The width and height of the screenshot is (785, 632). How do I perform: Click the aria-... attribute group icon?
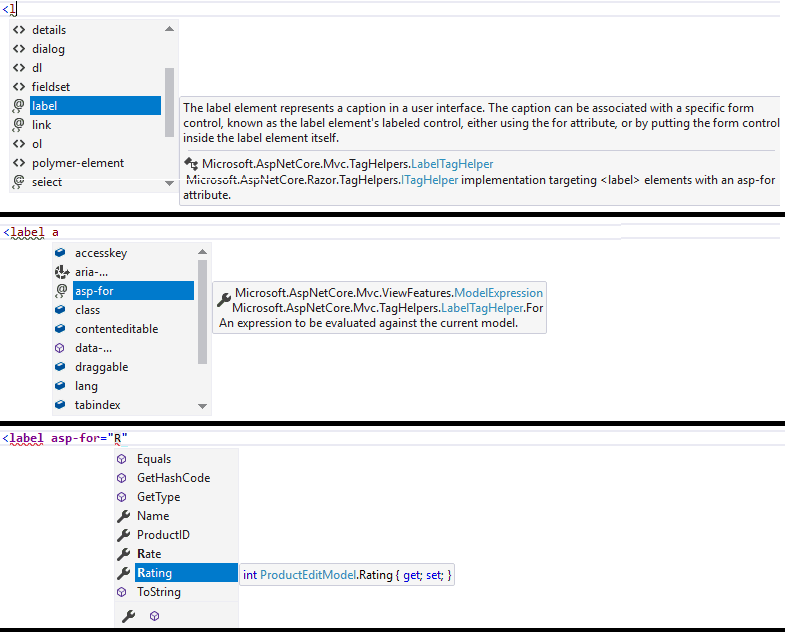[x=60, y=272]
